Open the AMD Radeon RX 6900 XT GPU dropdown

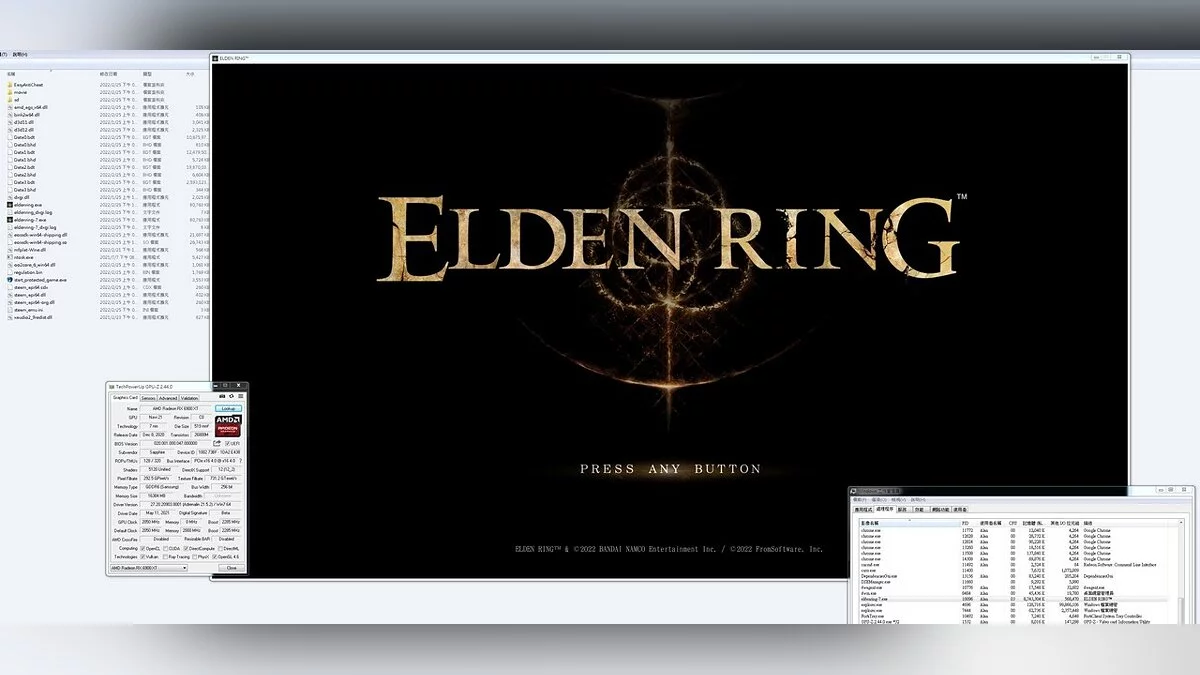(x=149, y=568)
